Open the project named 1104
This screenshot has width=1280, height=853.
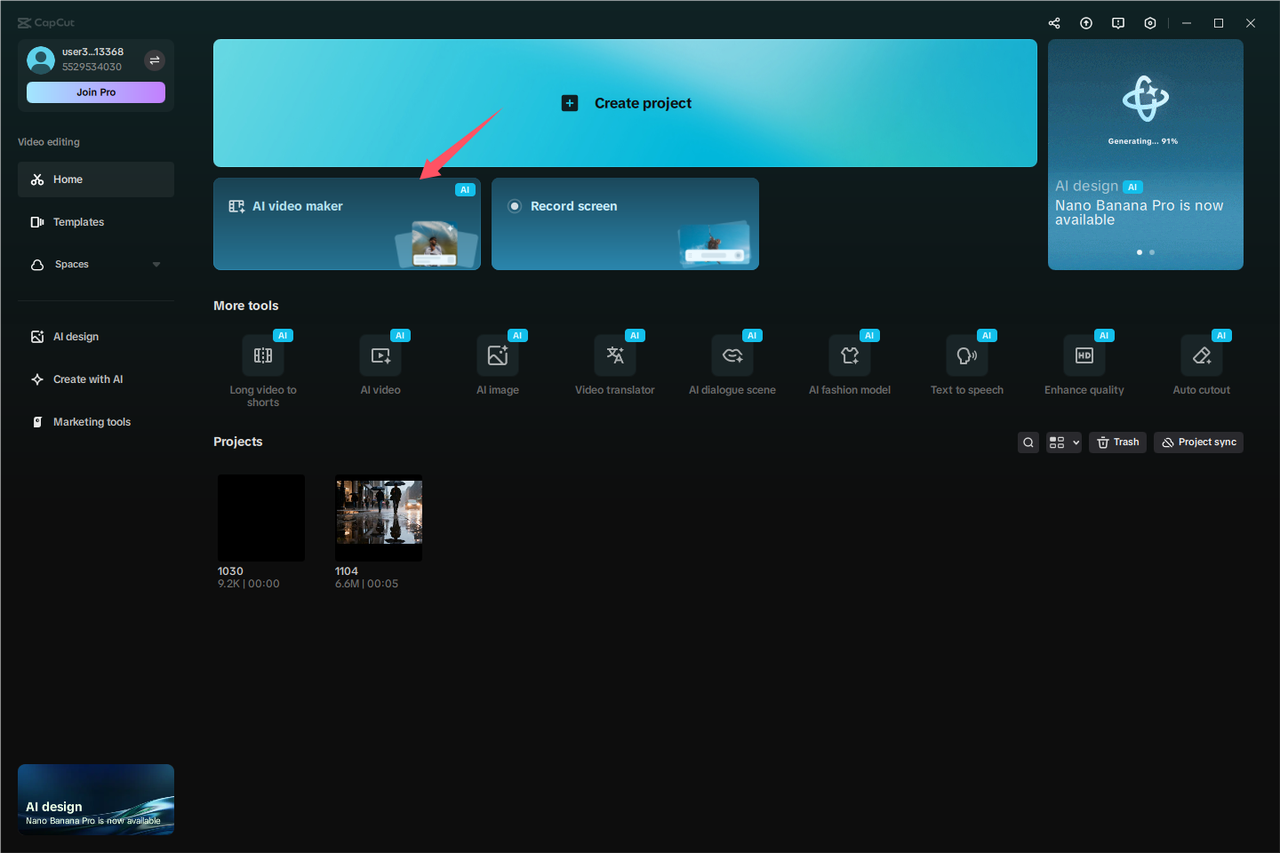pyautogui.click(x=378, y=517)
